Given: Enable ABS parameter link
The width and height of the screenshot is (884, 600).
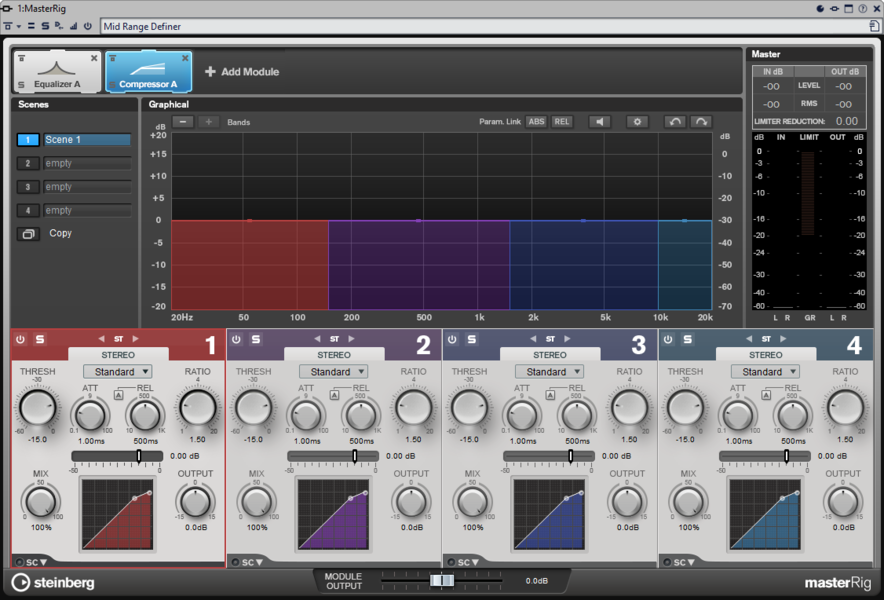Looking at the screenshot, I should click(536, 122).
